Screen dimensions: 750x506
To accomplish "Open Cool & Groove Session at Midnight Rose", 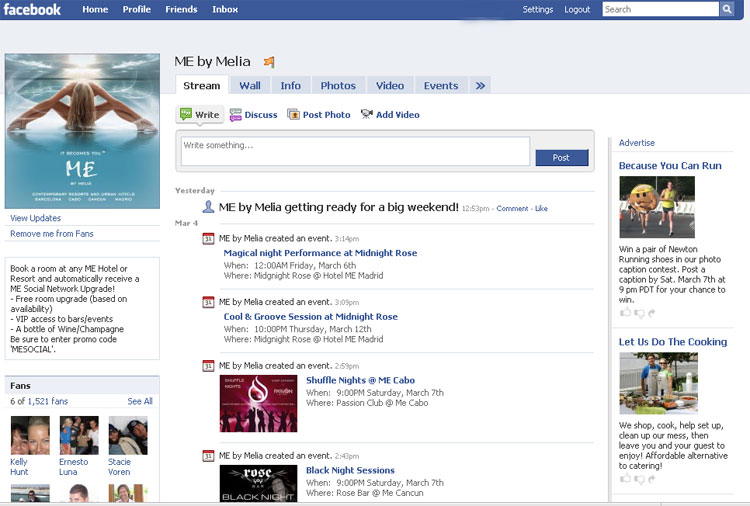I will tap(310, 317).
